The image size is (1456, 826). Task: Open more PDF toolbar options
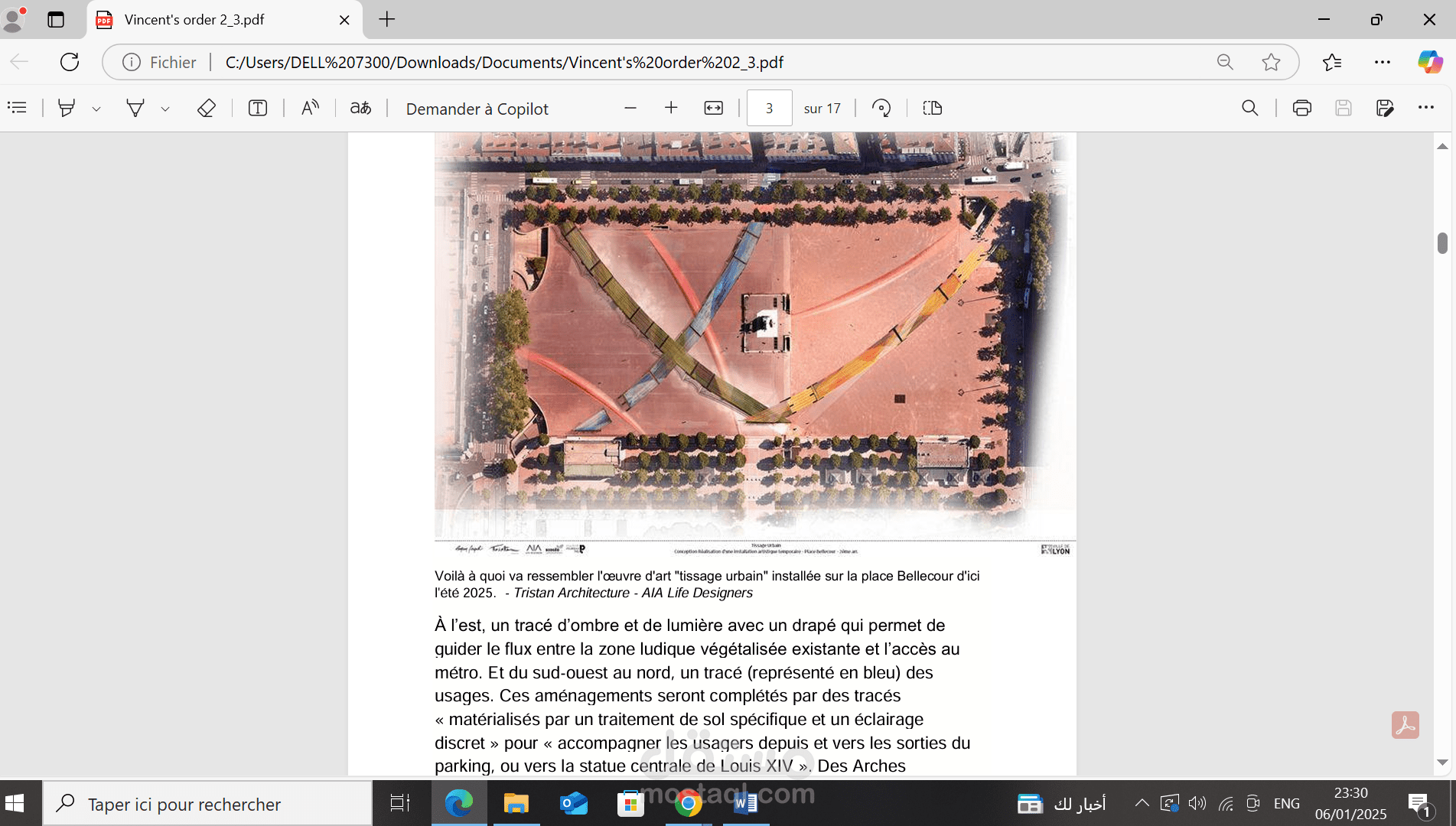coord(1426,108)
